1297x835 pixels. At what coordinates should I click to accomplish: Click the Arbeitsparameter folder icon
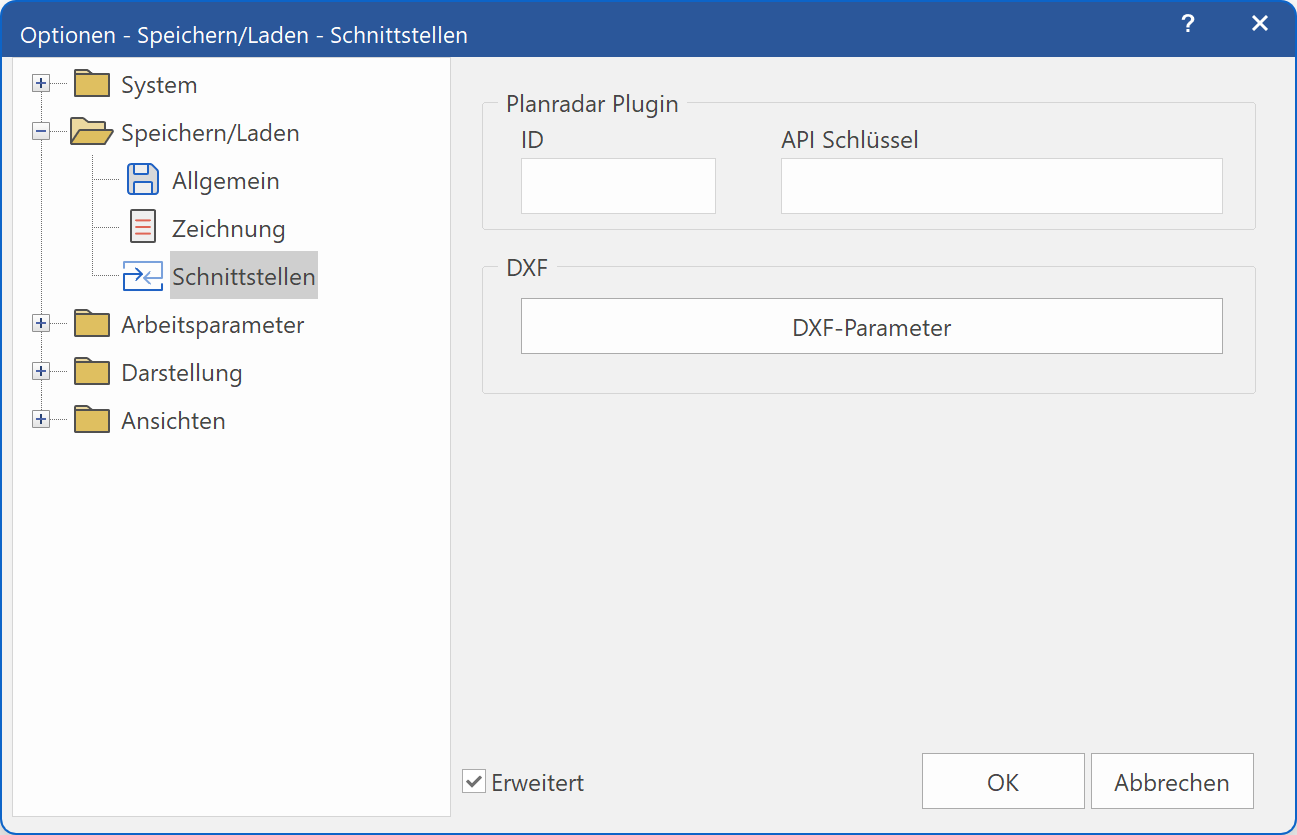click(91, 324)
